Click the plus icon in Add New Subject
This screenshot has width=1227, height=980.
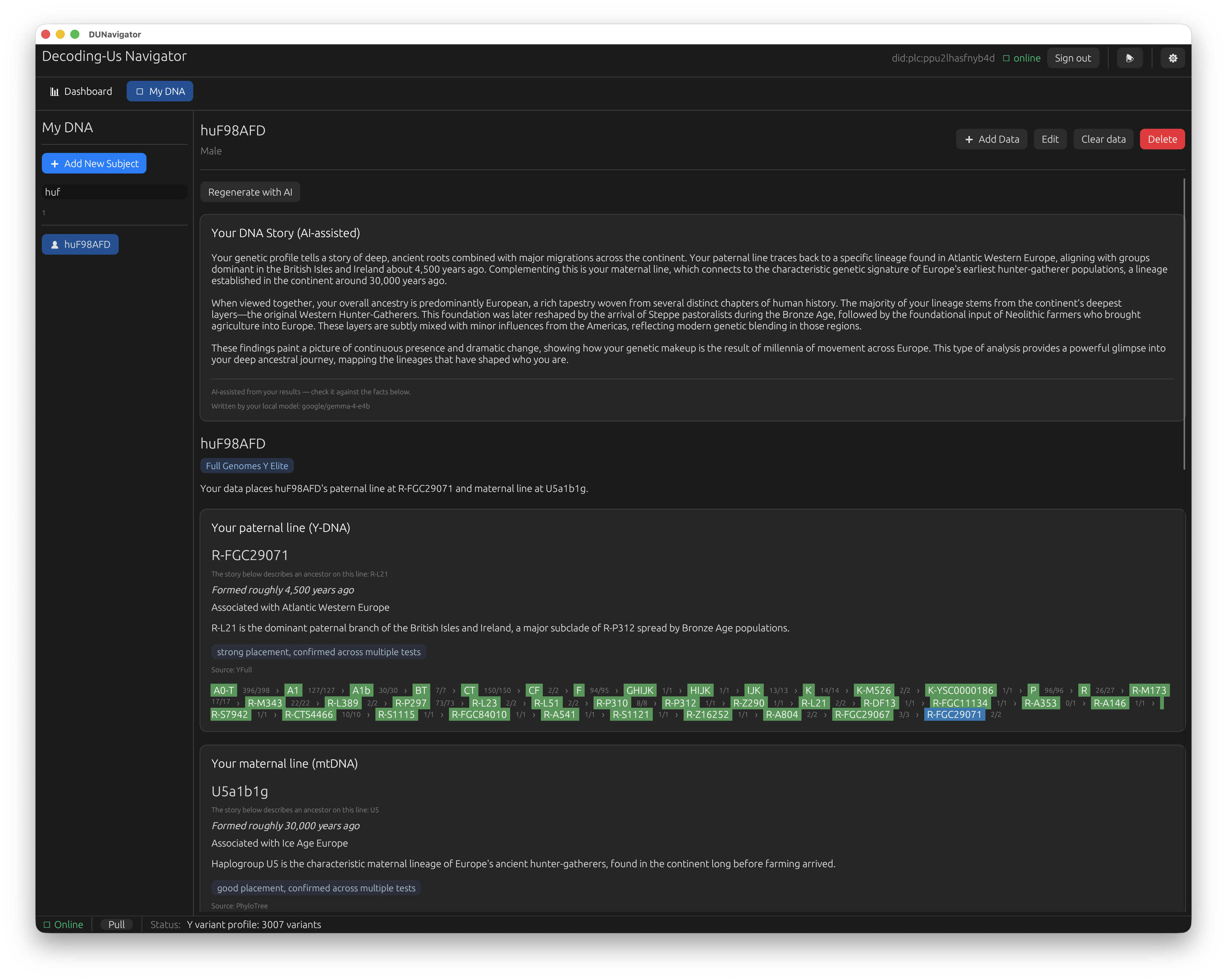click(55, 164)
